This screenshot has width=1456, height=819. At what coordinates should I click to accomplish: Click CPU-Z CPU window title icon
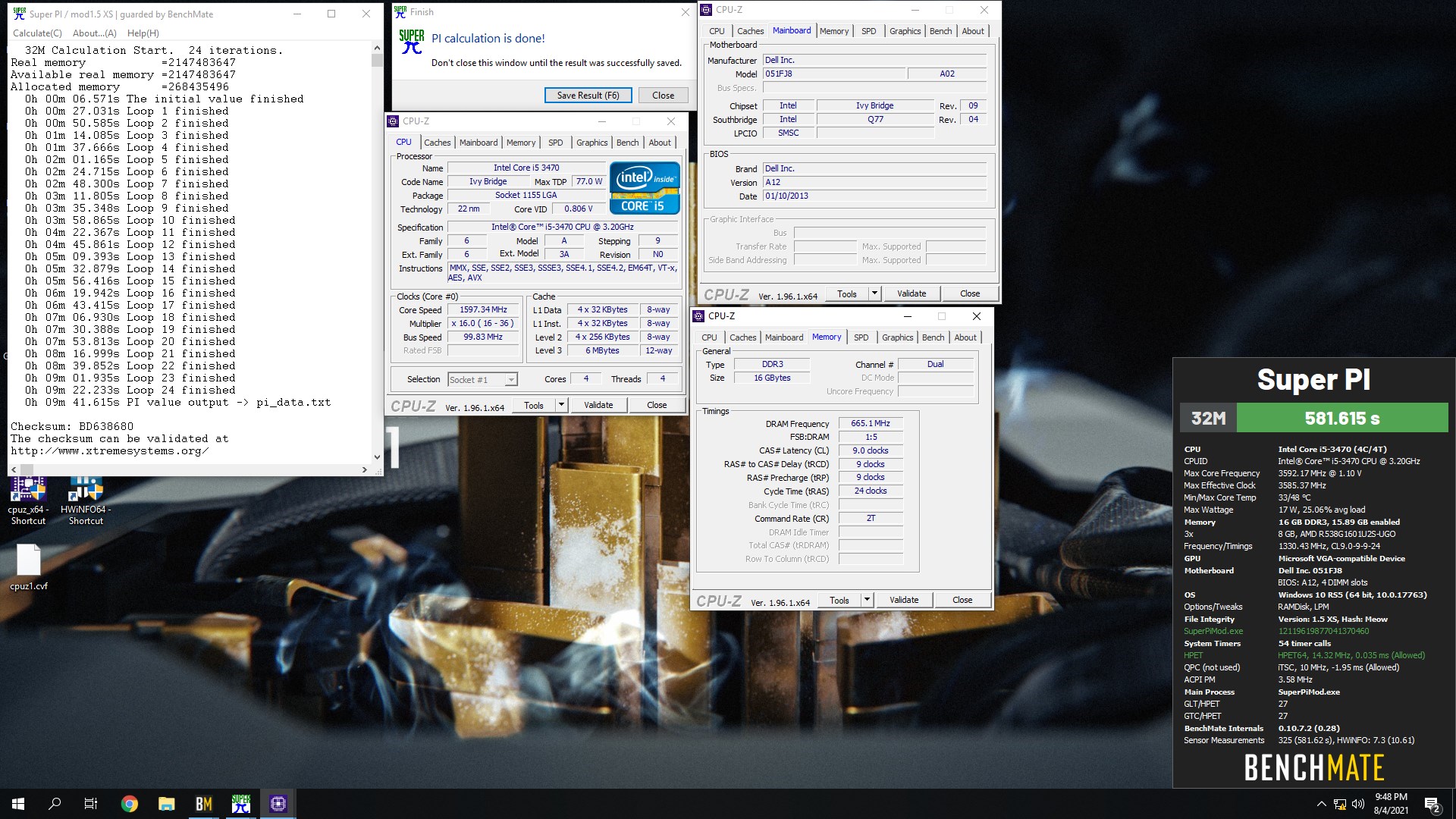coord(393,121)
